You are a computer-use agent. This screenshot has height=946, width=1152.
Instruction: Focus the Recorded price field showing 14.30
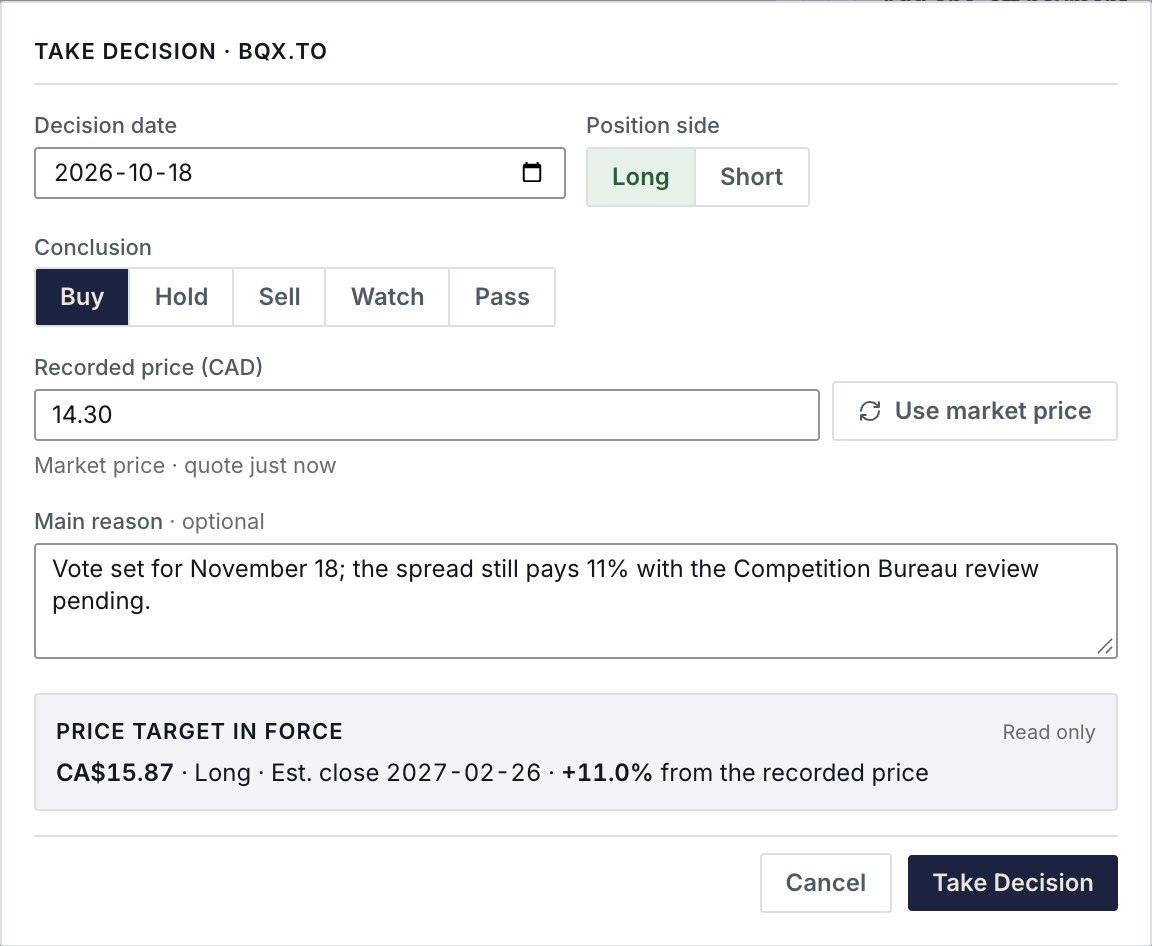427,415
